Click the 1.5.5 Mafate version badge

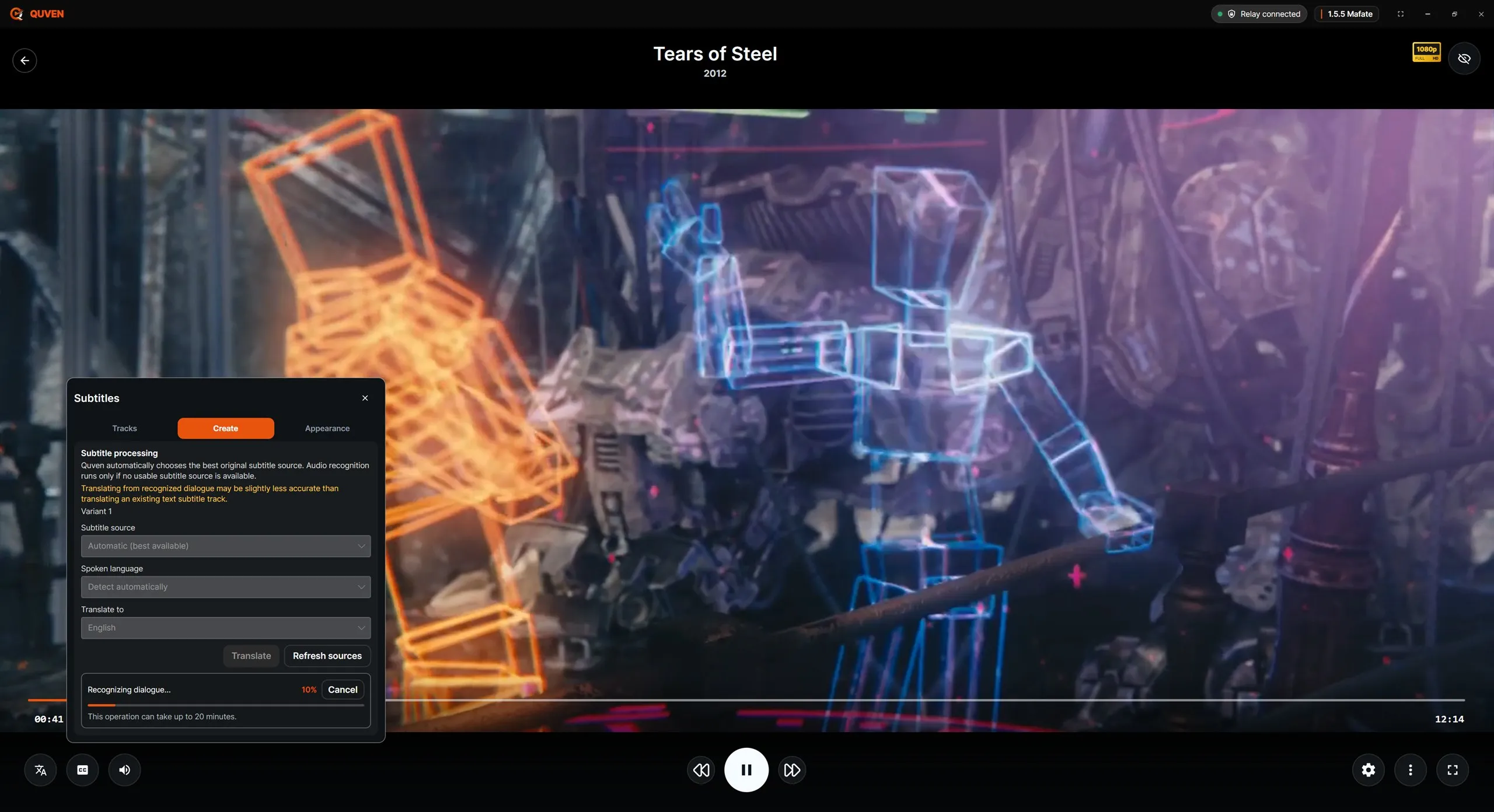1347,14
